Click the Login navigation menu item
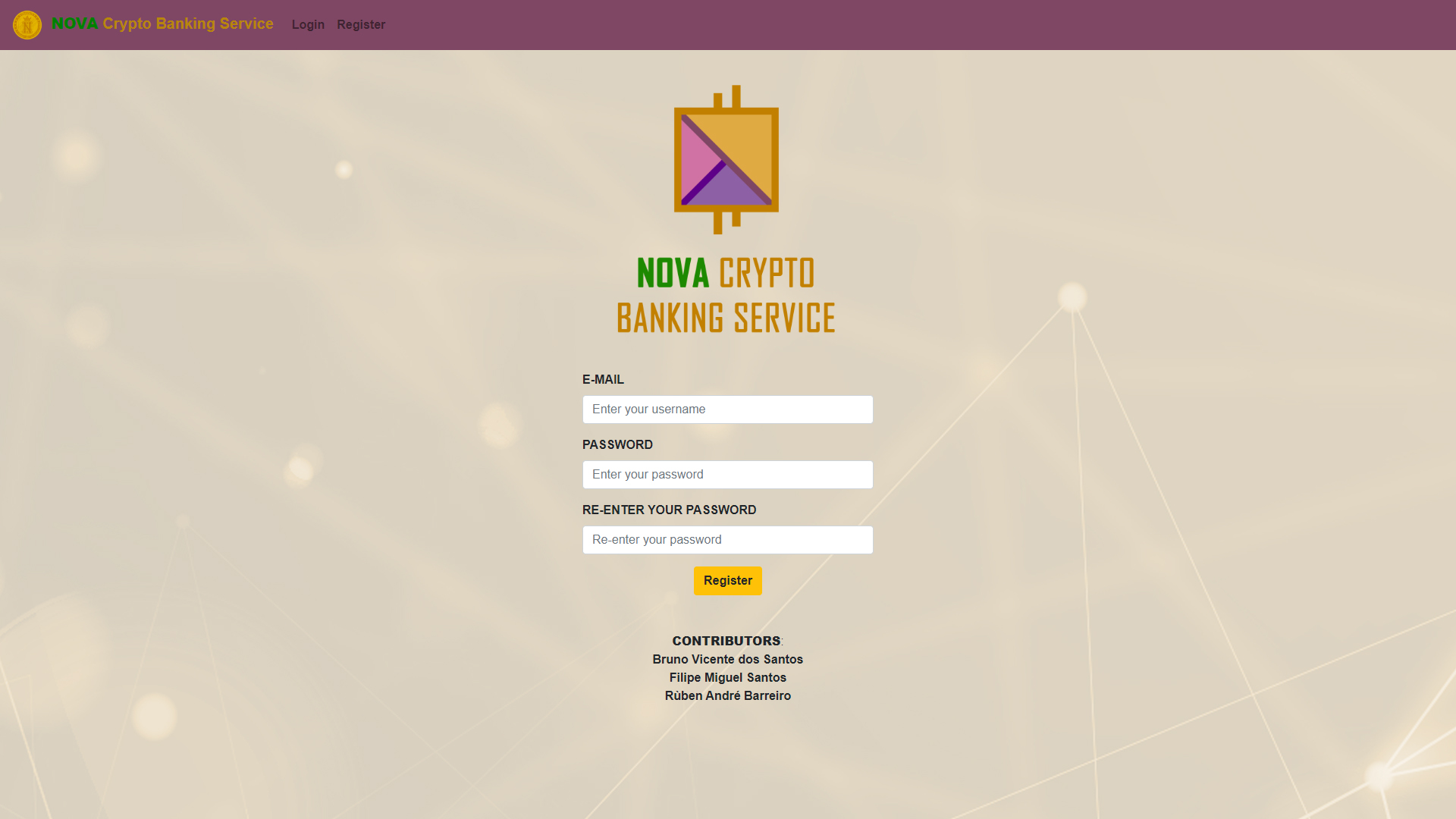1456x819 pixels. [x=308, y=24]
